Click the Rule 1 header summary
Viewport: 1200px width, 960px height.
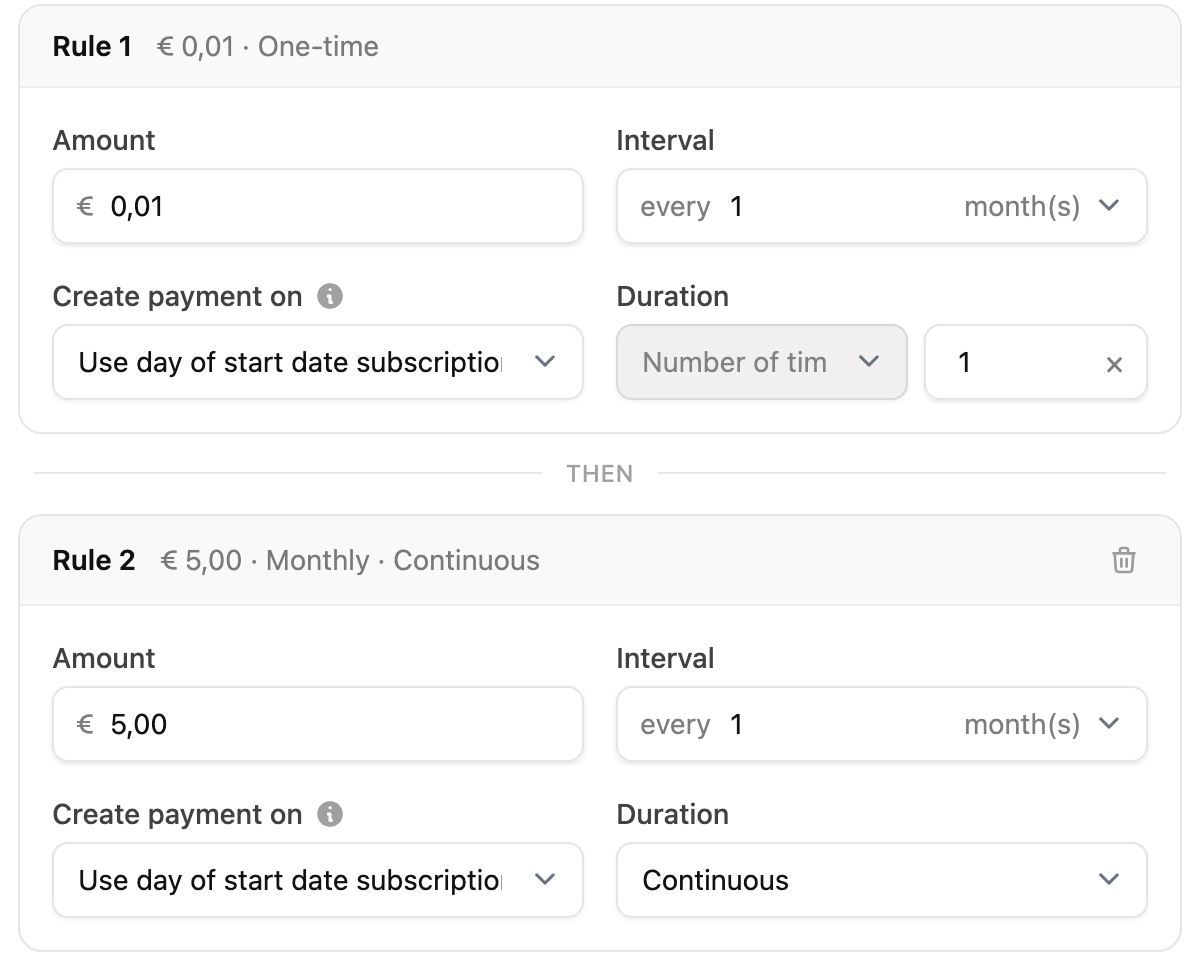pos(268,47)
